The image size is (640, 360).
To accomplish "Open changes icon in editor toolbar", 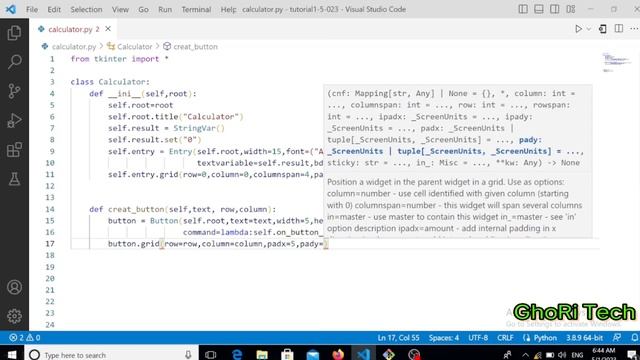I will [603, 29].
